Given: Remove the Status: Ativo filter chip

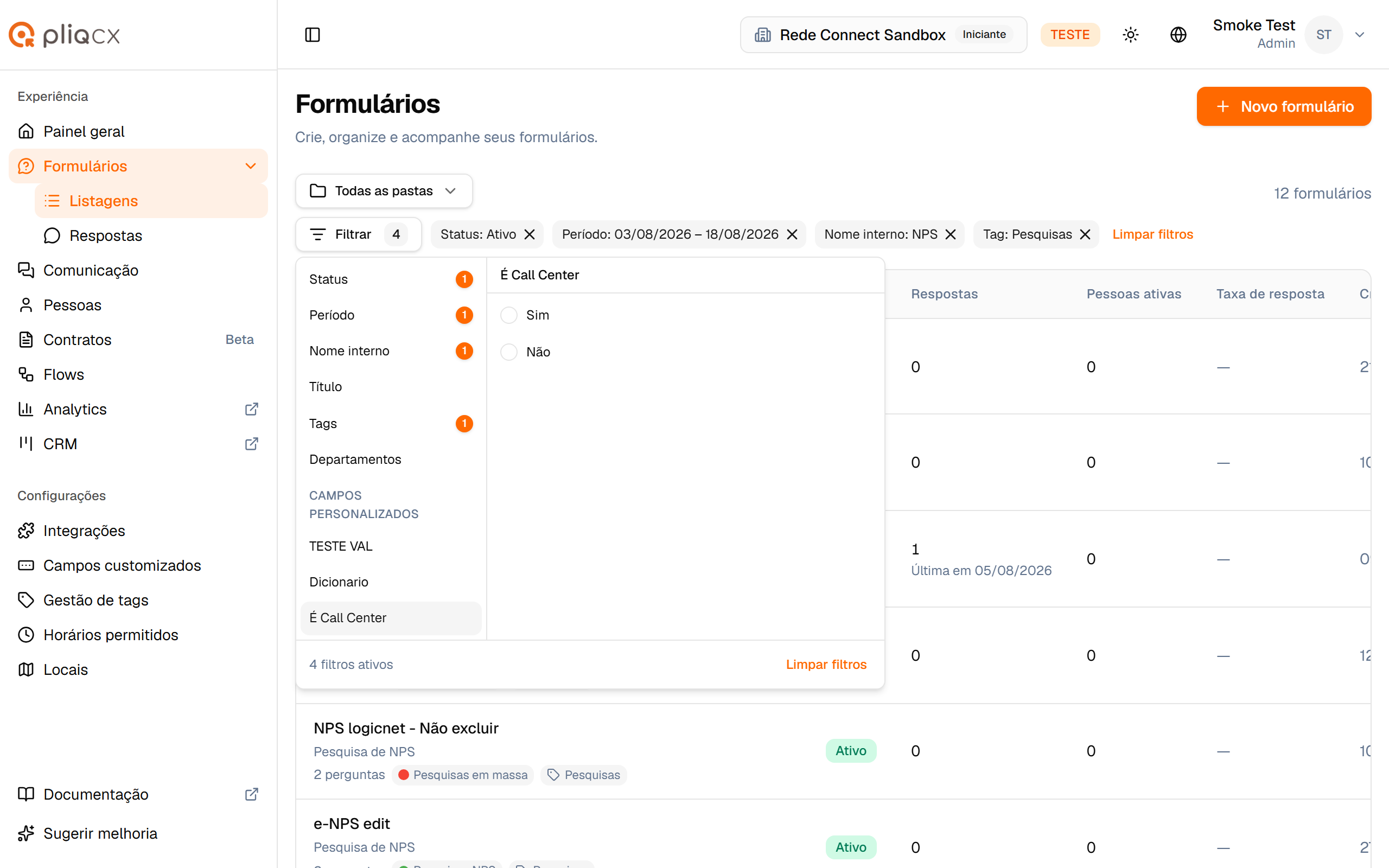Looking at the screenshot, I should pos(529,234).
